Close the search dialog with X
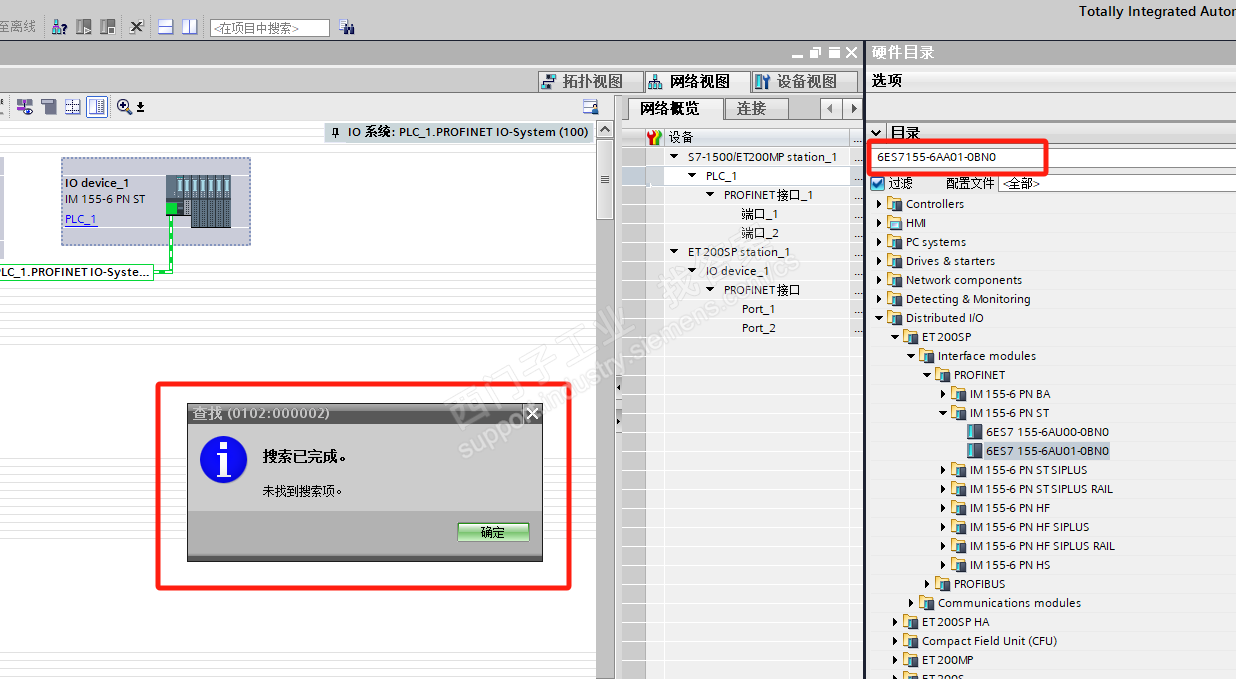This screenshot has width=1236, height=679. pyautogui.click(x=532, y=413)
